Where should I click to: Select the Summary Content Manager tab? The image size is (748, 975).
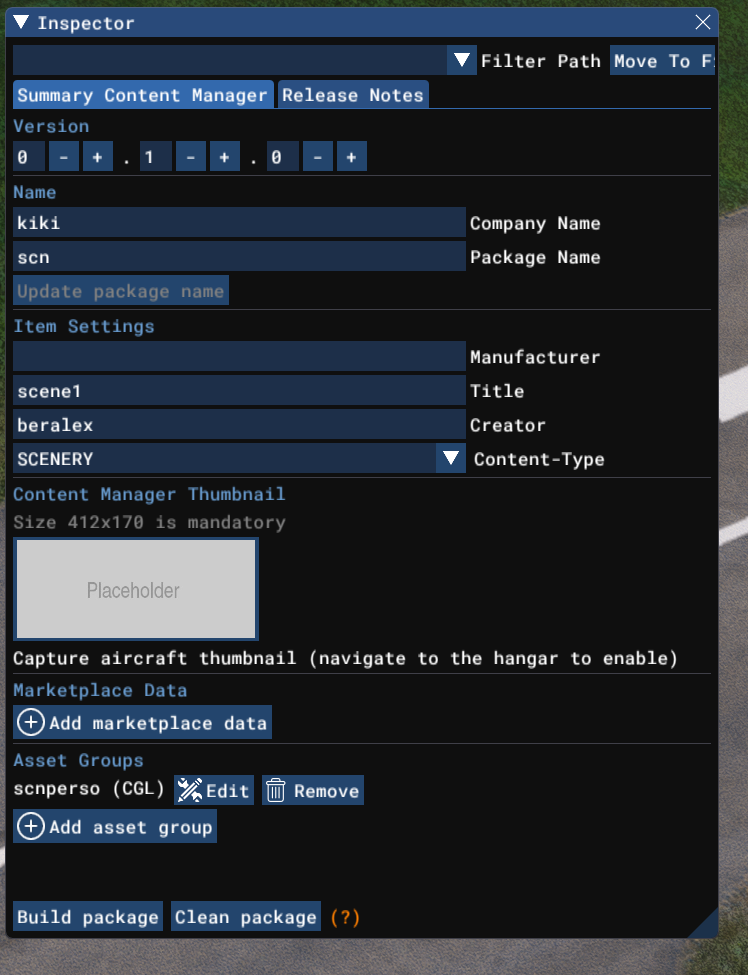coord(143,95)
